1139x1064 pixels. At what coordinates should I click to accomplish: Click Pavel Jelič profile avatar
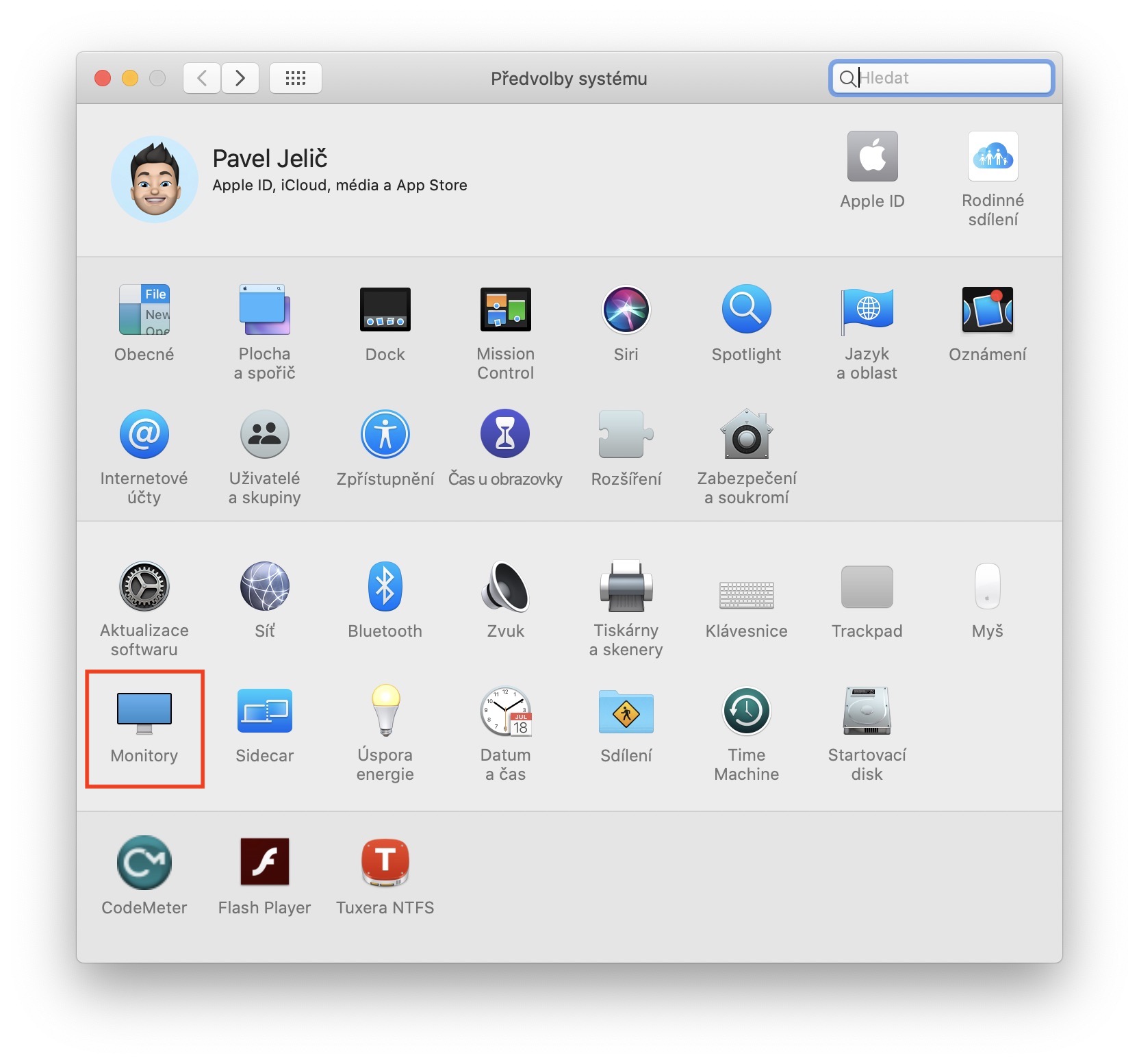pos(155,179)
